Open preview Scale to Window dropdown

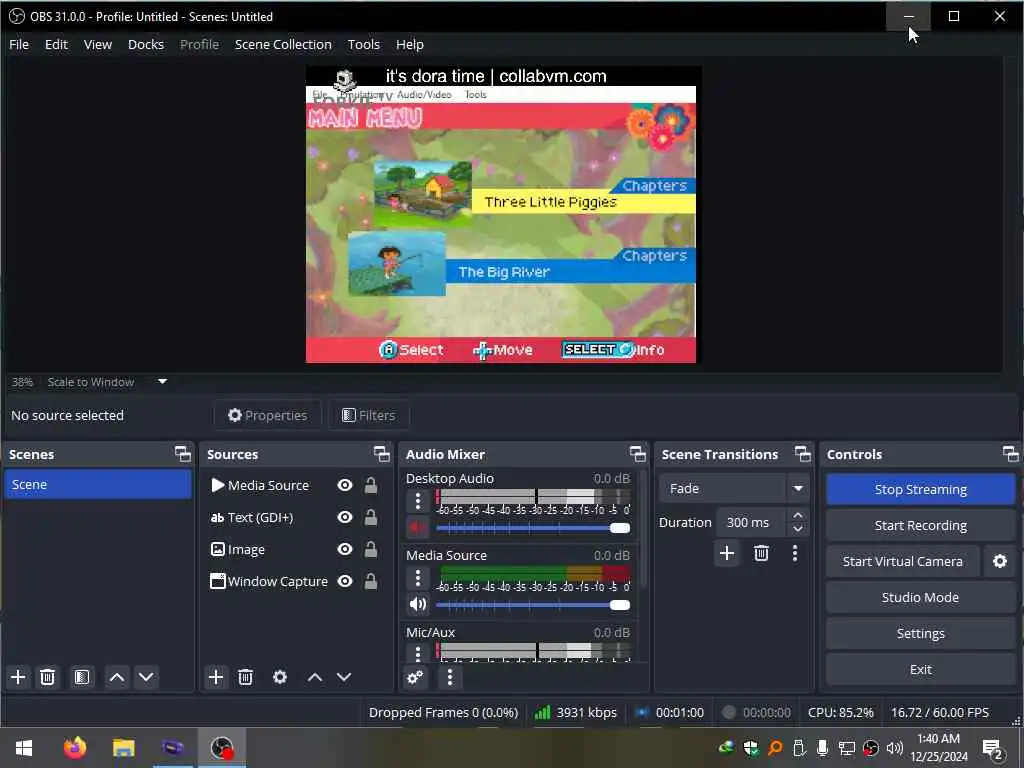point(162,381)
